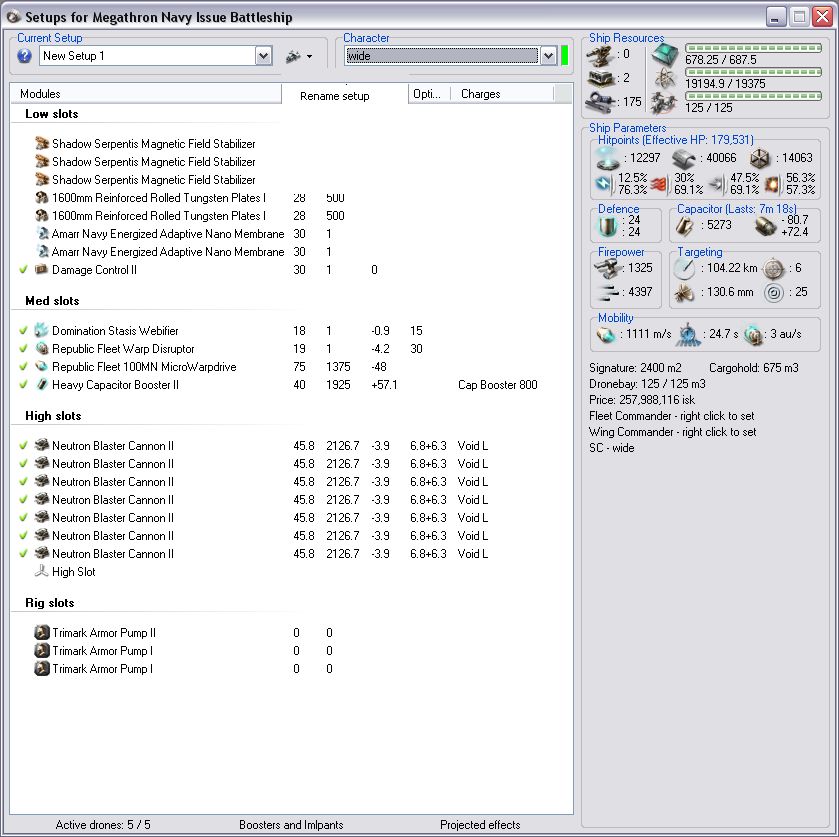Screen dimensions: 839x837
Task: Click the max velocity icon
Action: tap(606, 335)
